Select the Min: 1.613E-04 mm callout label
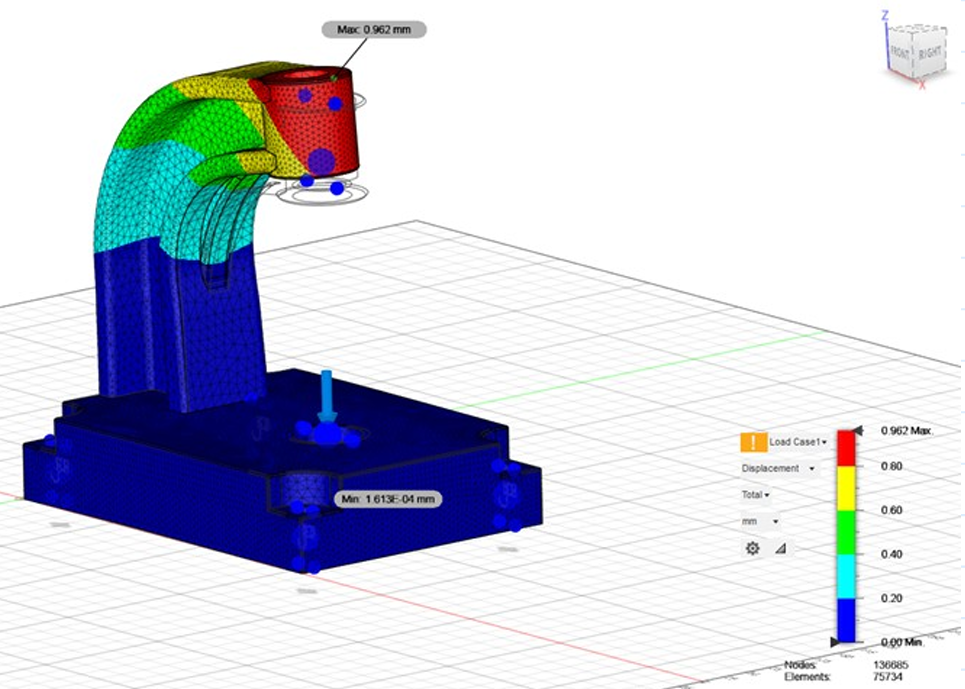Viewport: 965px width, 689px height. [386, 498]
